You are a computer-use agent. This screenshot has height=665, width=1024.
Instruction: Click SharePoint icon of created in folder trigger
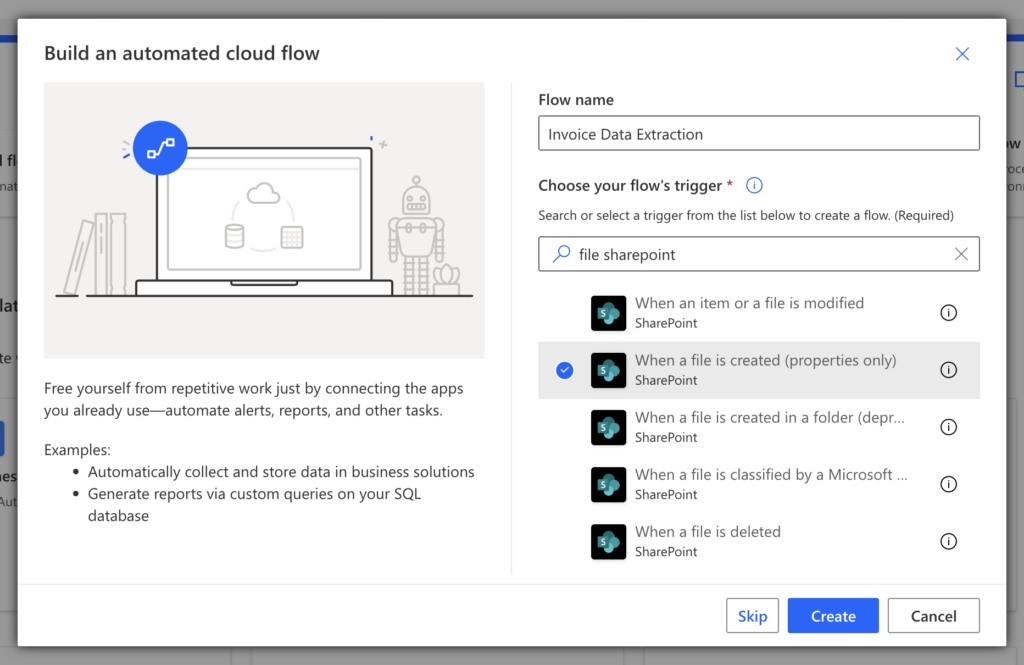point(608,427)
